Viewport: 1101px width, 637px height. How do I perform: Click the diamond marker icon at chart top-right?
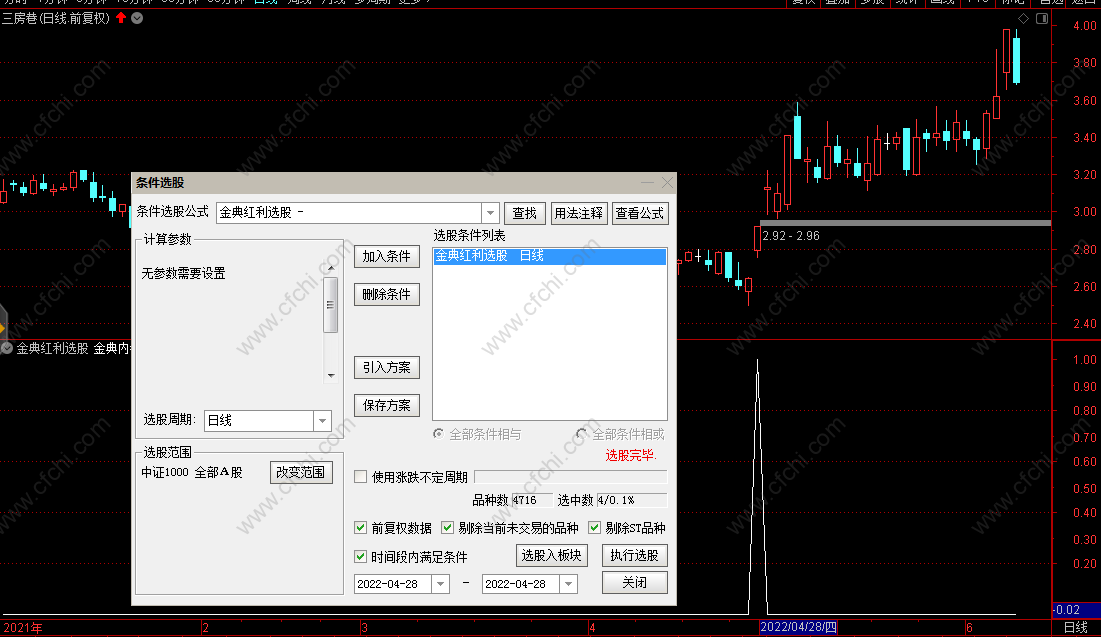1023,19
